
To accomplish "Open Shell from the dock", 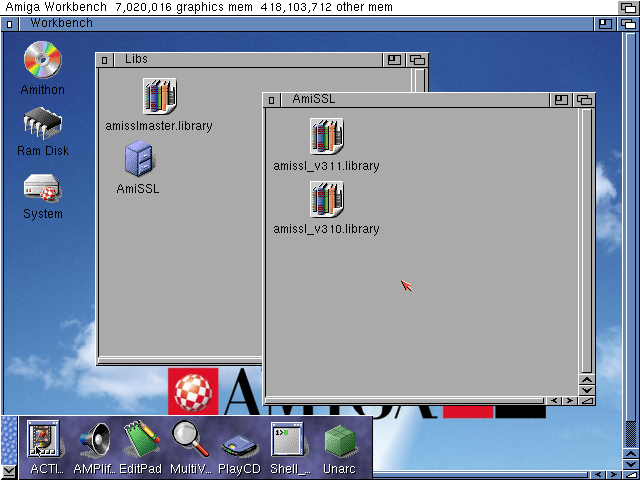I will pyautogui.click(x=288, y=439).
